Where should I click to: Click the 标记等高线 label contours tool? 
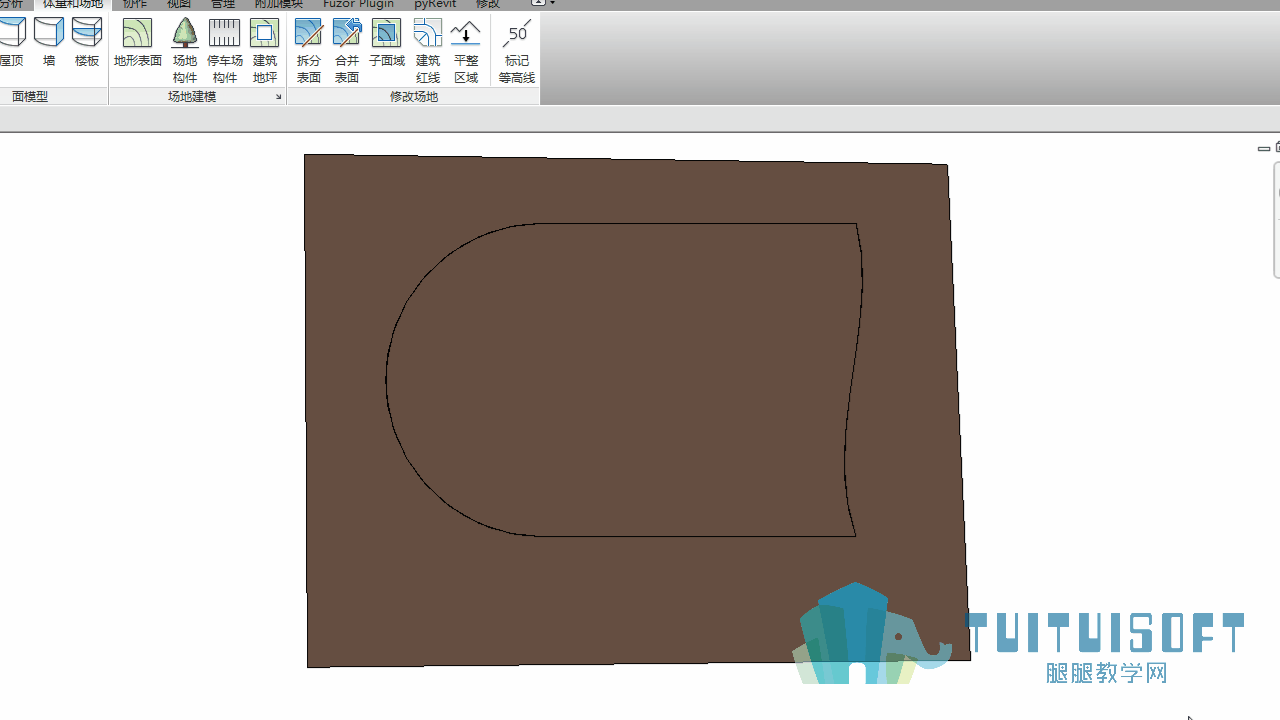point(516,50)
